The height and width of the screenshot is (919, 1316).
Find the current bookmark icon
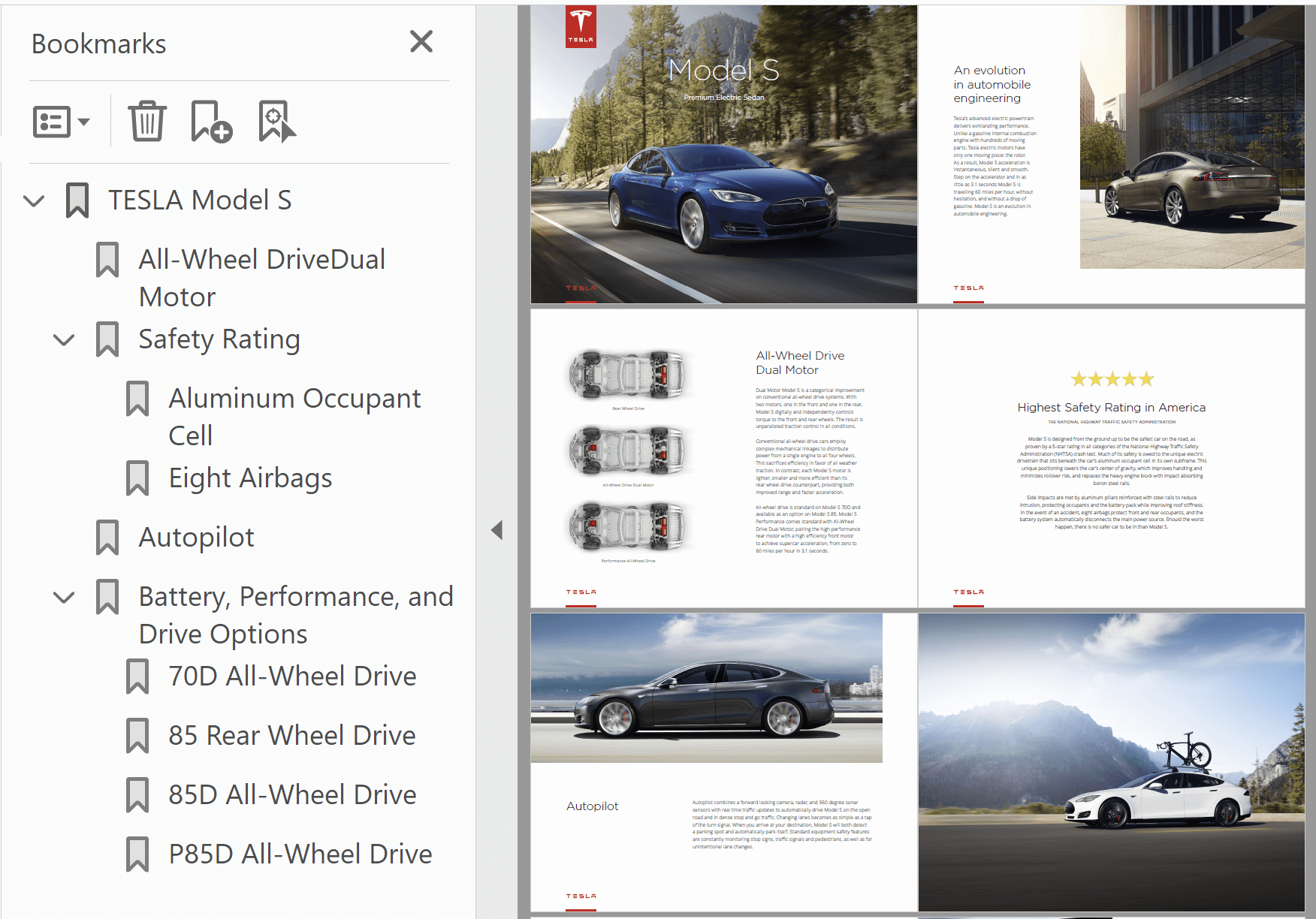277,122
